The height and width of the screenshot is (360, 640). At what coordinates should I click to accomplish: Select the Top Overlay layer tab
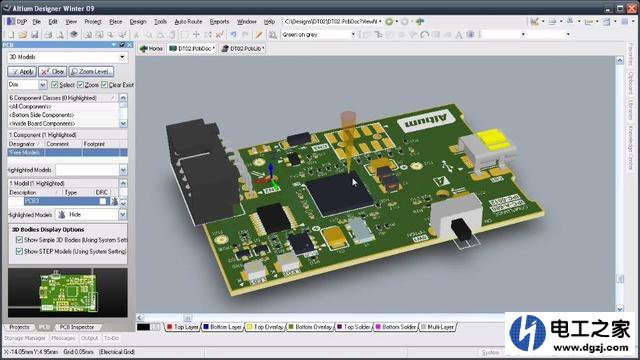(x=265, y=327)
